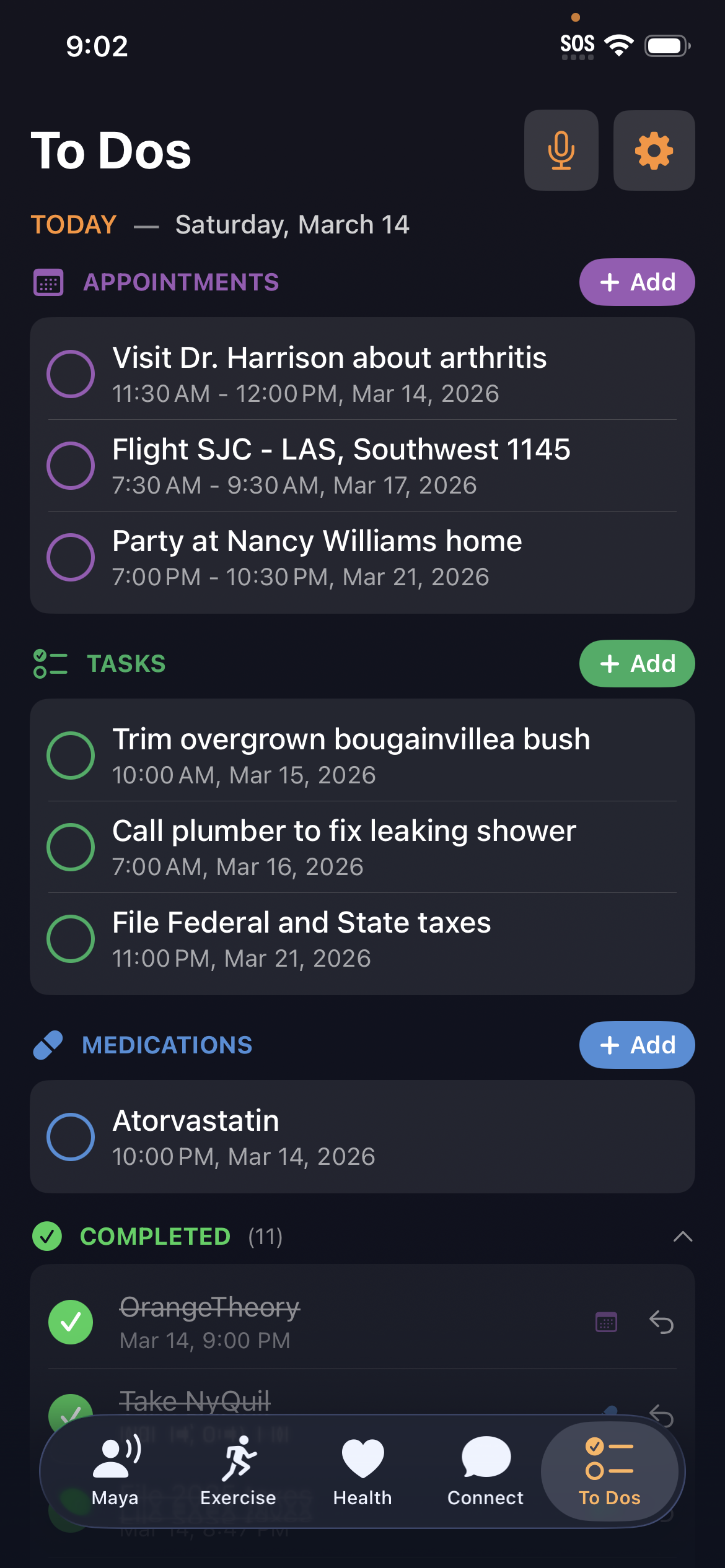Open the Health tab
This screenshot has width=725, height=1568.
click(362, 1471)
